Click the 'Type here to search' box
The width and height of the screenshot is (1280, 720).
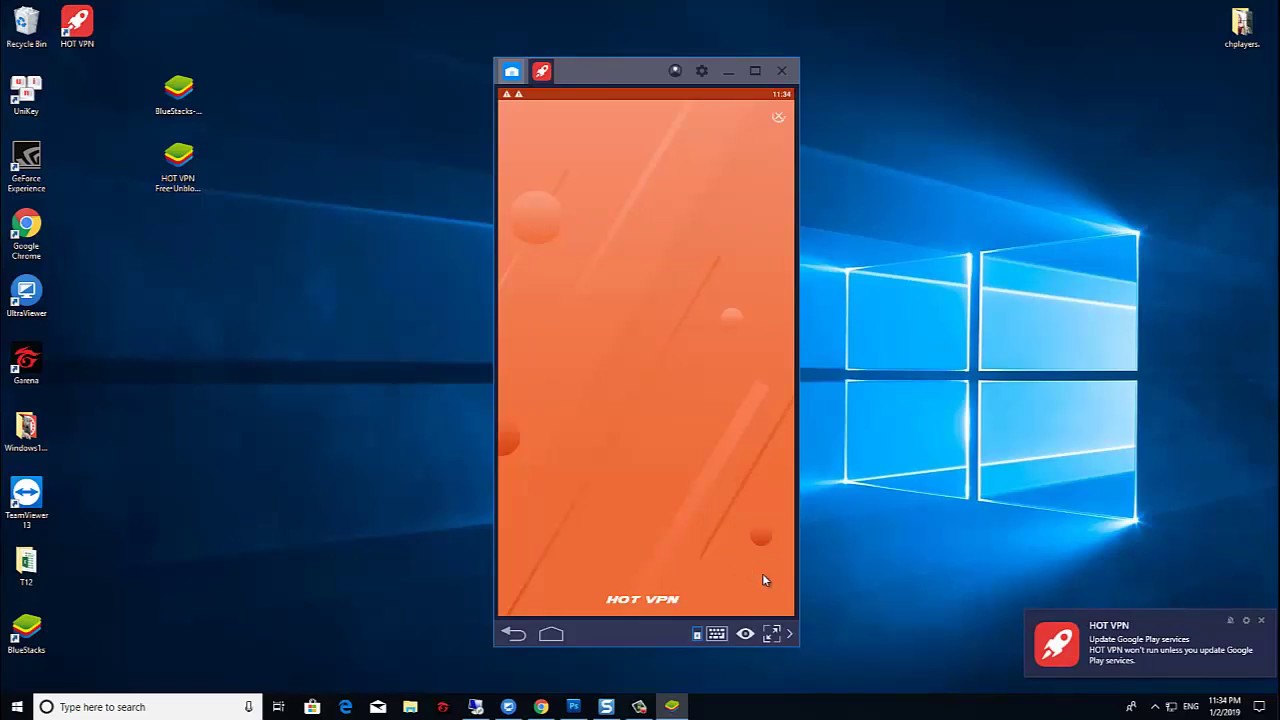click(x=148, y=707)
